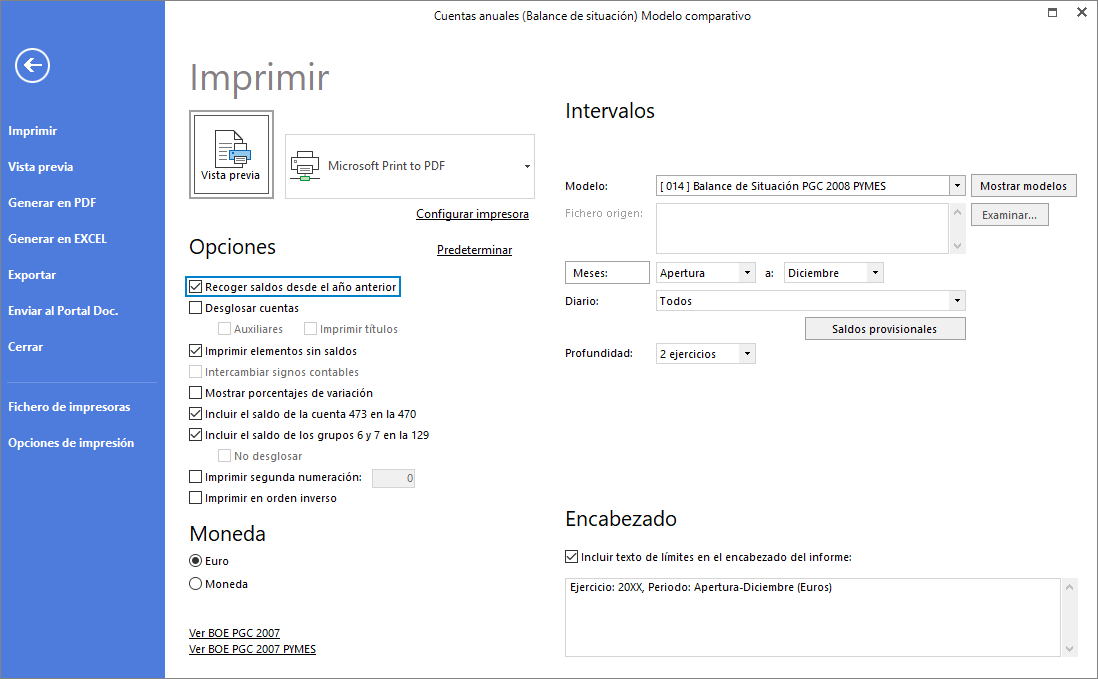The height and width of the screenshot is (679, 1098).
Task: Choose Generar en EXCEL from sidebar
Action: 57,239
